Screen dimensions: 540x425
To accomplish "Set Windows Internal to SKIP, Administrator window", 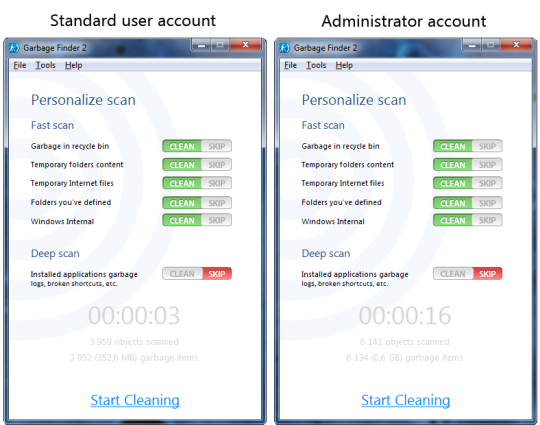I will tap(487, 220).
